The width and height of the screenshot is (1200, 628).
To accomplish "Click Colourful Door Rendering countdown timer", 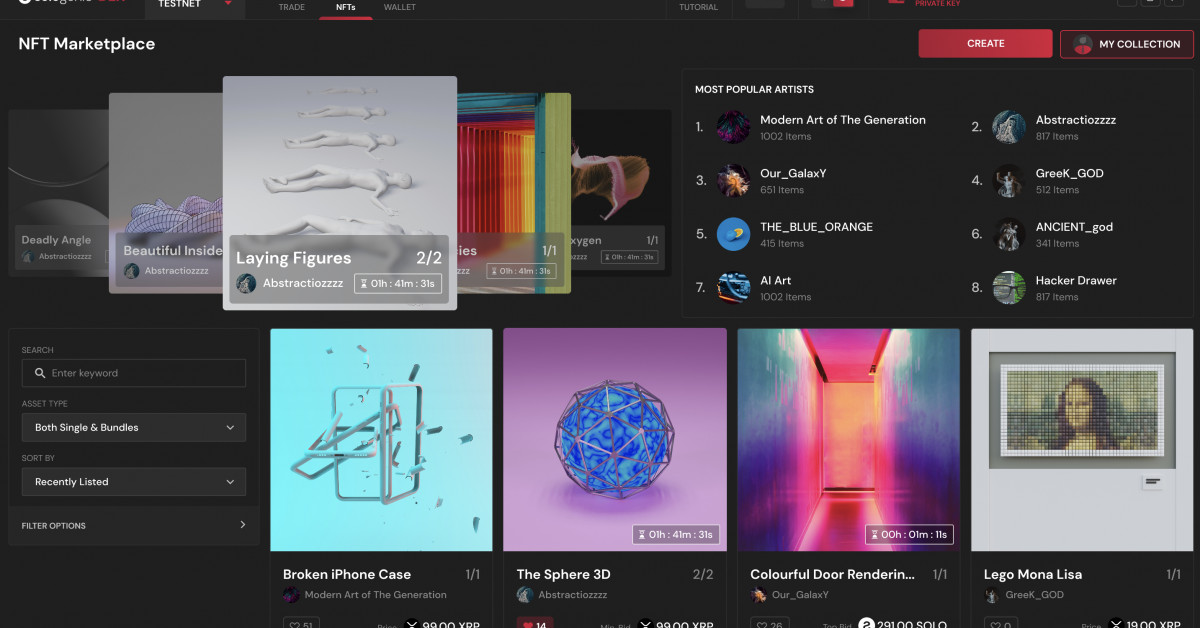I will tap(909, 535).
